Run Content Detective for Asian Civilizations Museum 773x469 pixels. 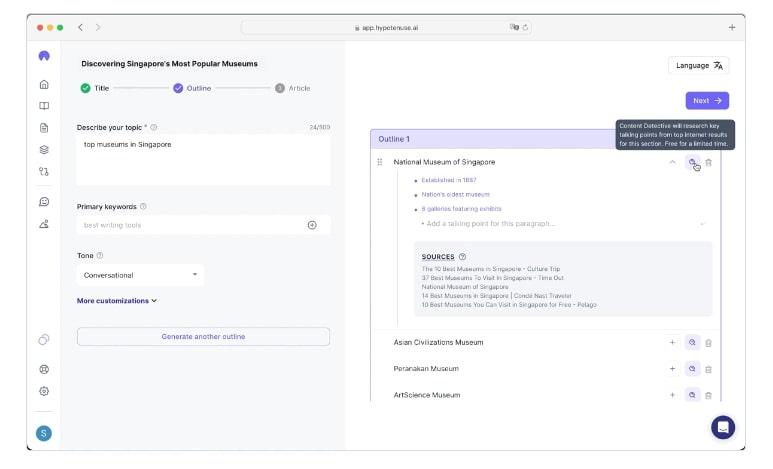pyautogui.click(x=691, y=342)
